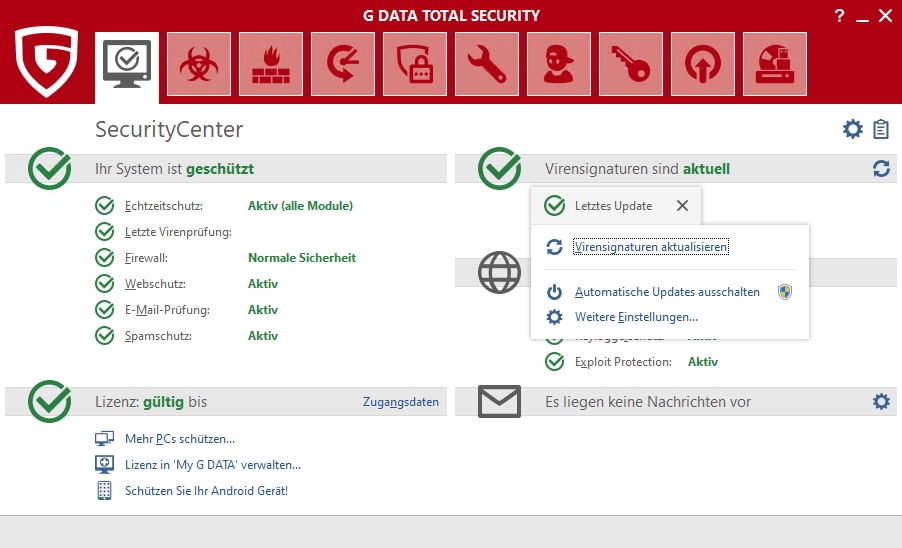902x548 pixels.
Task: Open SecurityCenter settings gear icon
Action: click(853, 129)
